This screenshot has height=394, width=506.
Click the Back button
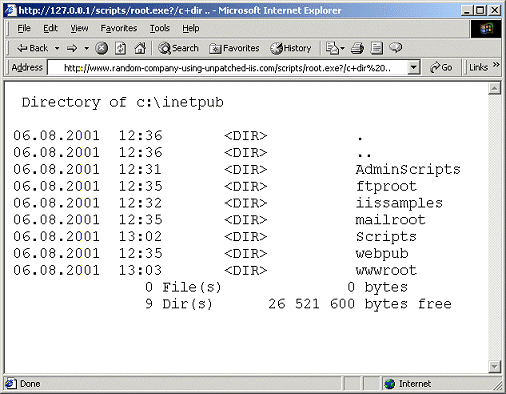[x=33, y=48]
